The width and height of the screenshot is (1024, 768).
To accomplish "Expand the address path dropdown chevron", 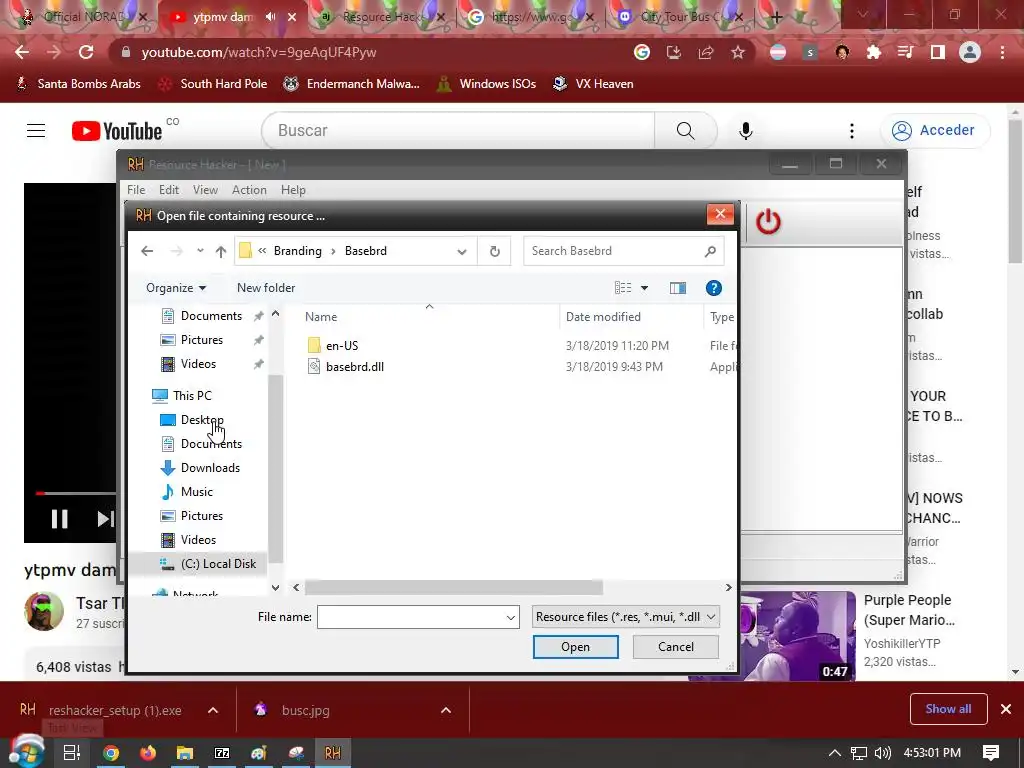I will click(462, 251).
